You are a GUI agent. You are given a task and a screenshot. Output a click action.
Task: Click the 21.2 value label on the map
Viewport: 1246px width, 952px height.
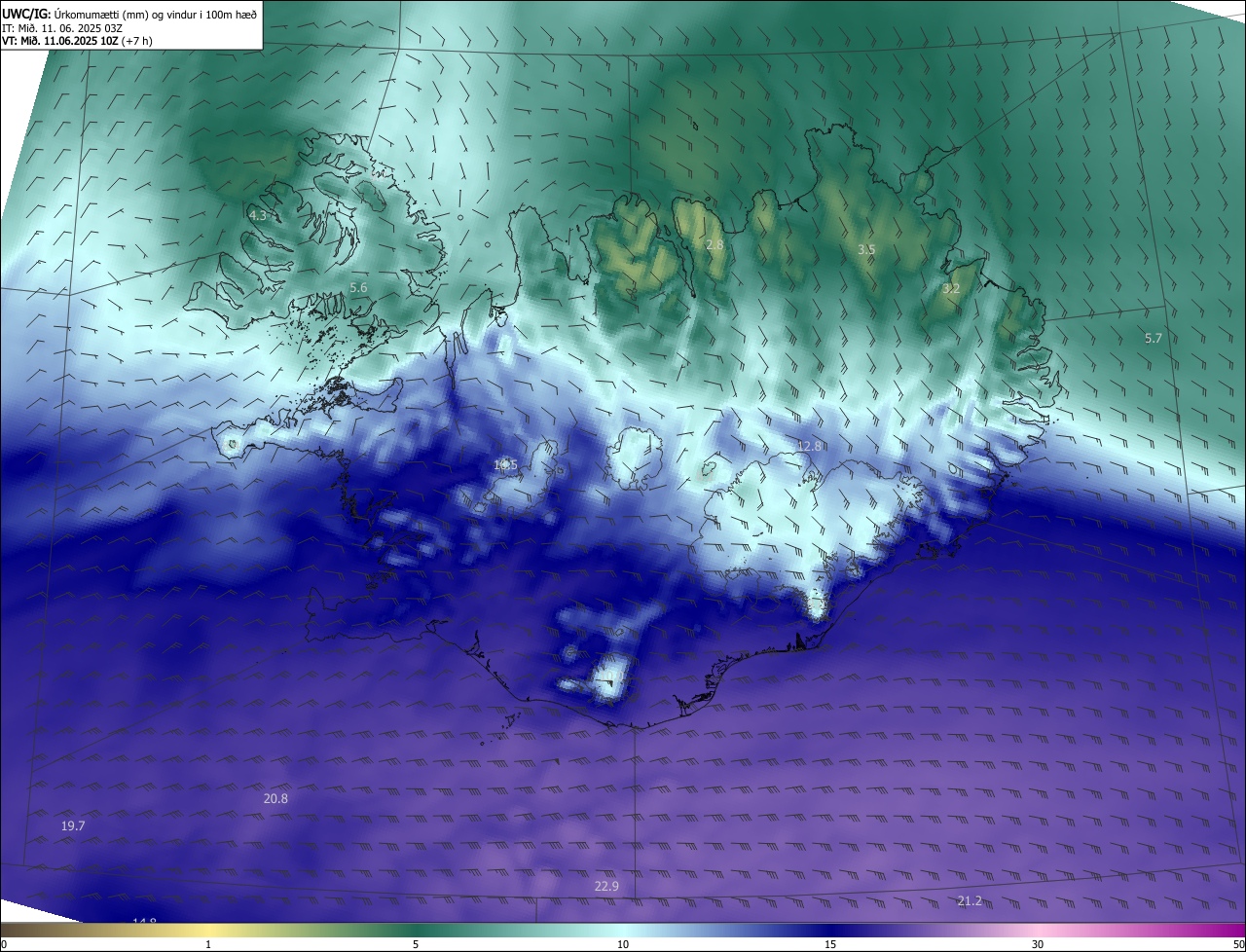[x=970, y=901]
